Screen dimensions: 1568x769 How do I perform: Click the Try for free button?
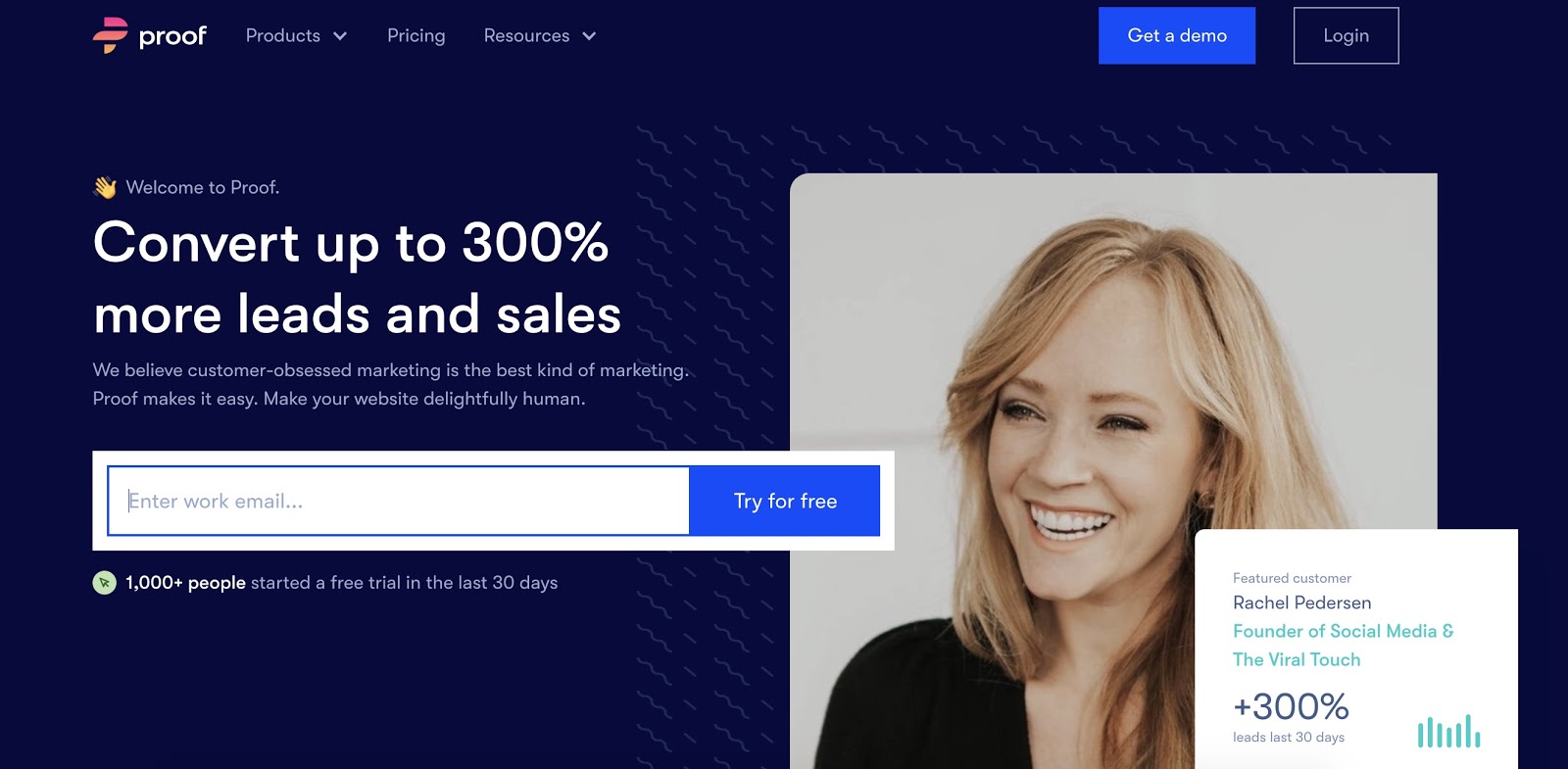click(x=785, y=501)
